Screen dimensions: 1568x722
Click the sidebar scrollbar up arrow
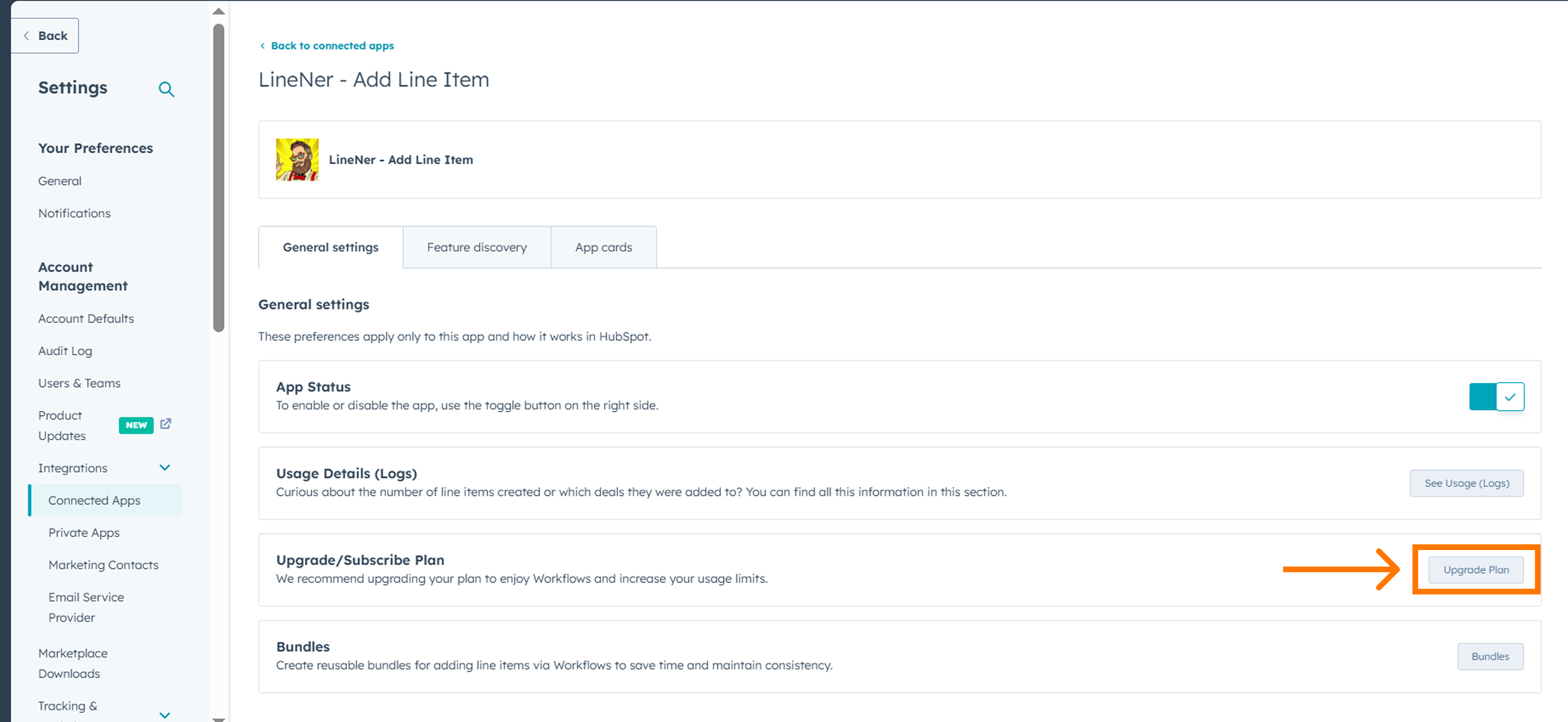(219, 11)
